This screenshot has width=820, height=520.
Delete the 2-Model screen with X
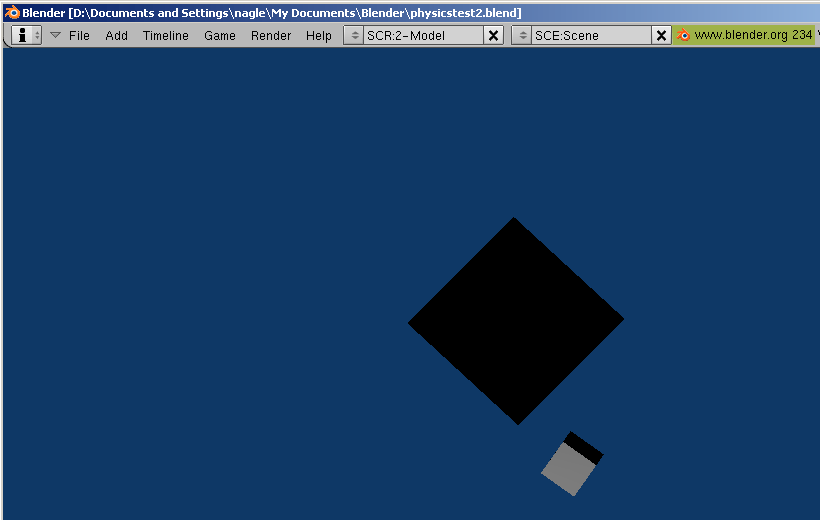tap(493, 35)
